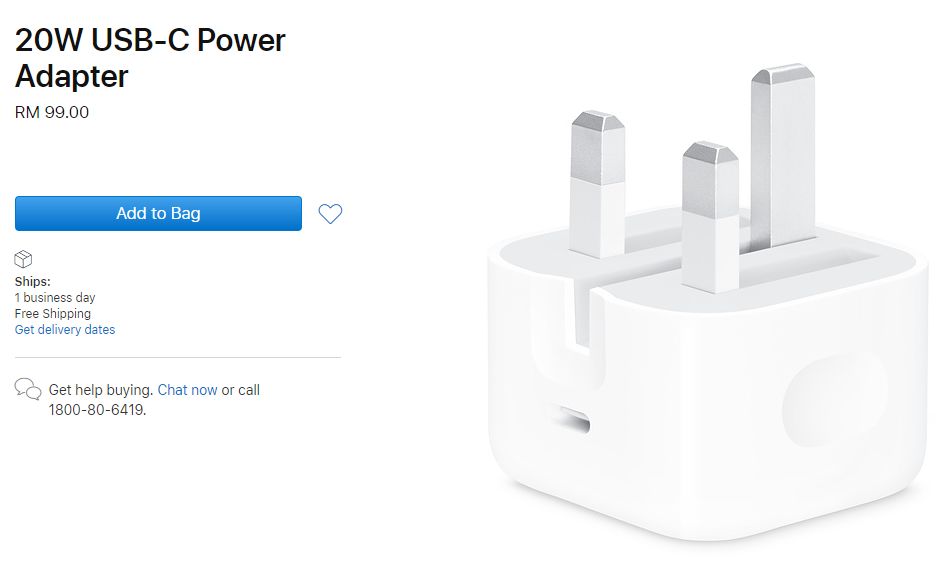Select the RM 99.00 price text
Viewport: 944px width, 564px height.
[52, 113]
